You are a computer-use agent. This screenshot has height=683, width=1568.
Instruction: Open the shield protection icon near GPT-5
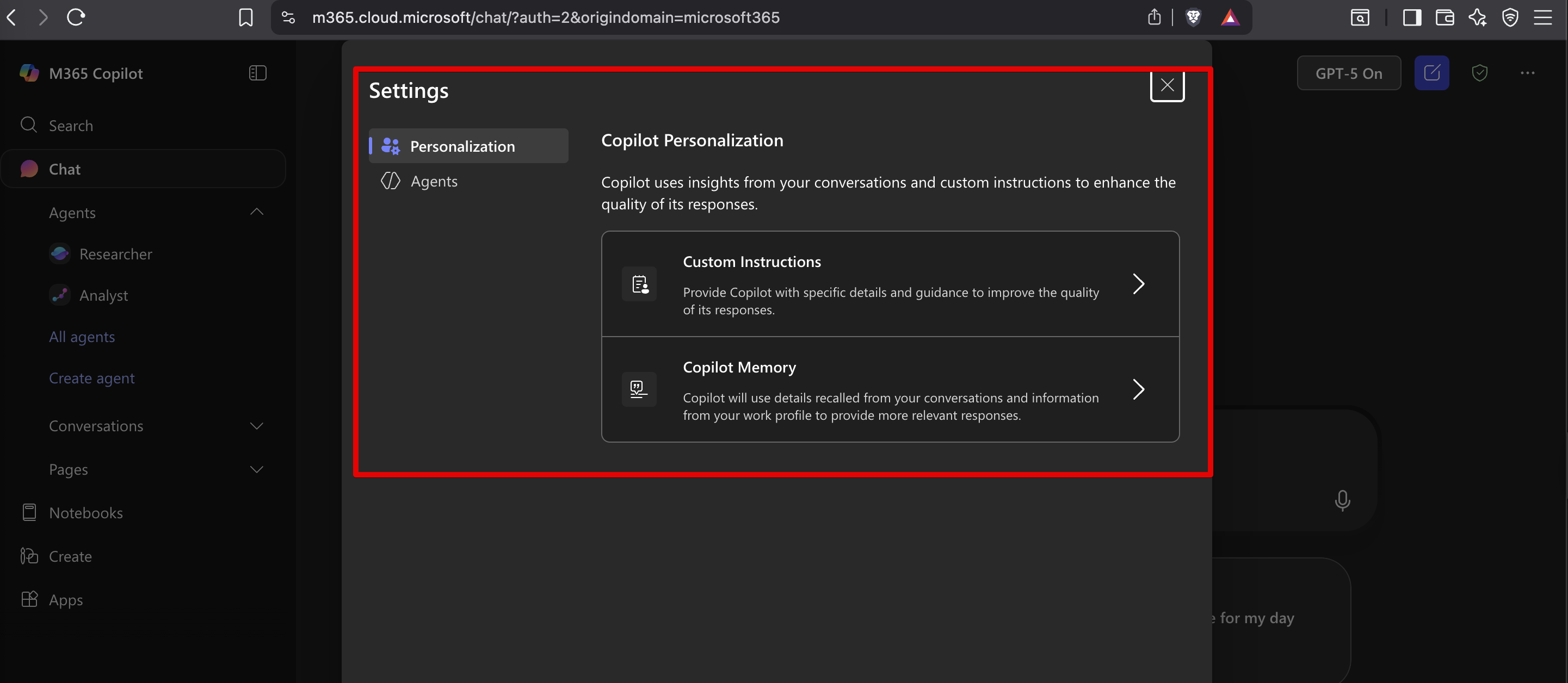point(1480,73)
